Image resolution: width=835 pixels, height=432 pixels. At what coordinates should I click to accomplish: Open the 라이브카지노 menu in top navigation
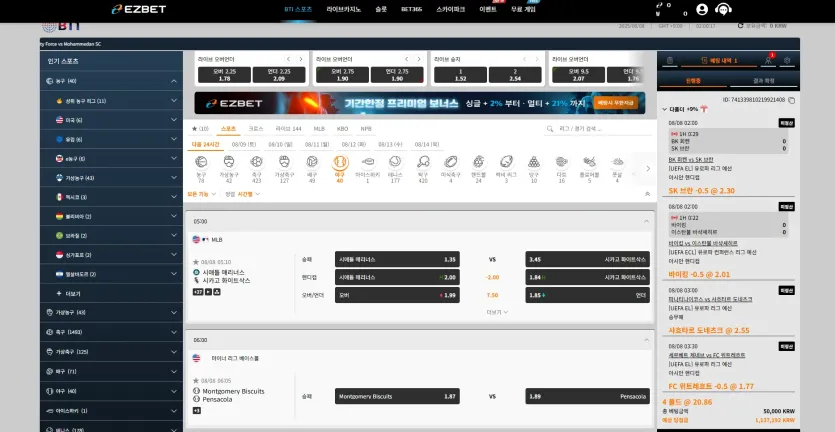343,10
